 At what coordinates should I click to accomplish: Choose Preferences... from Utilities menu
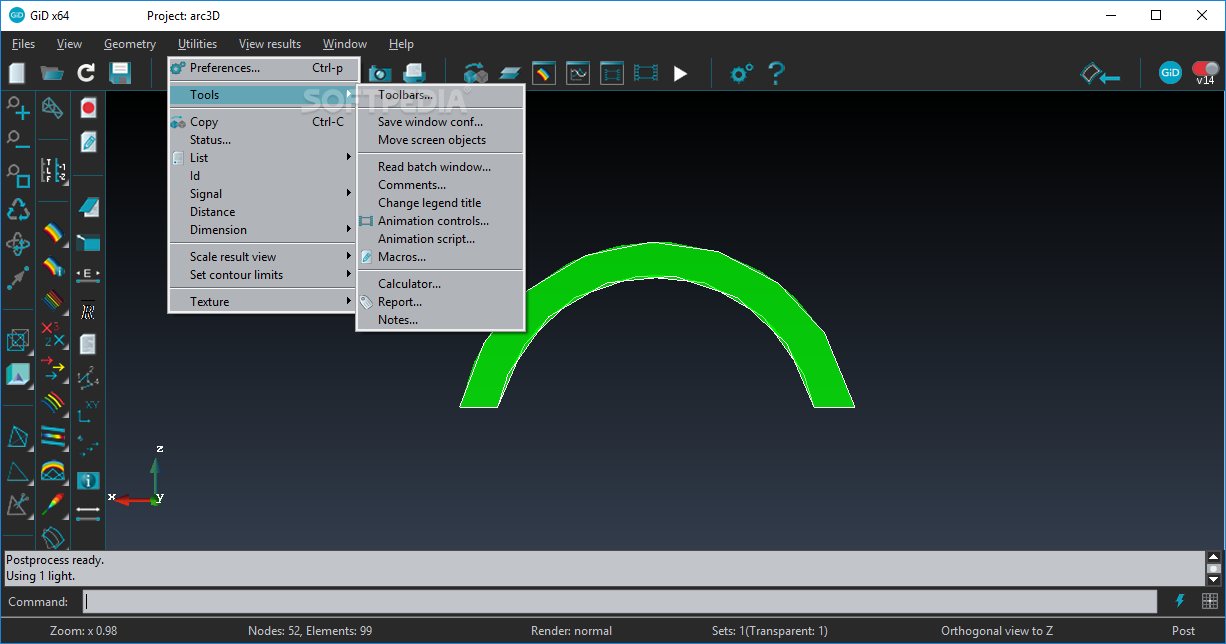pyautogui.click(x=263, y=68)
